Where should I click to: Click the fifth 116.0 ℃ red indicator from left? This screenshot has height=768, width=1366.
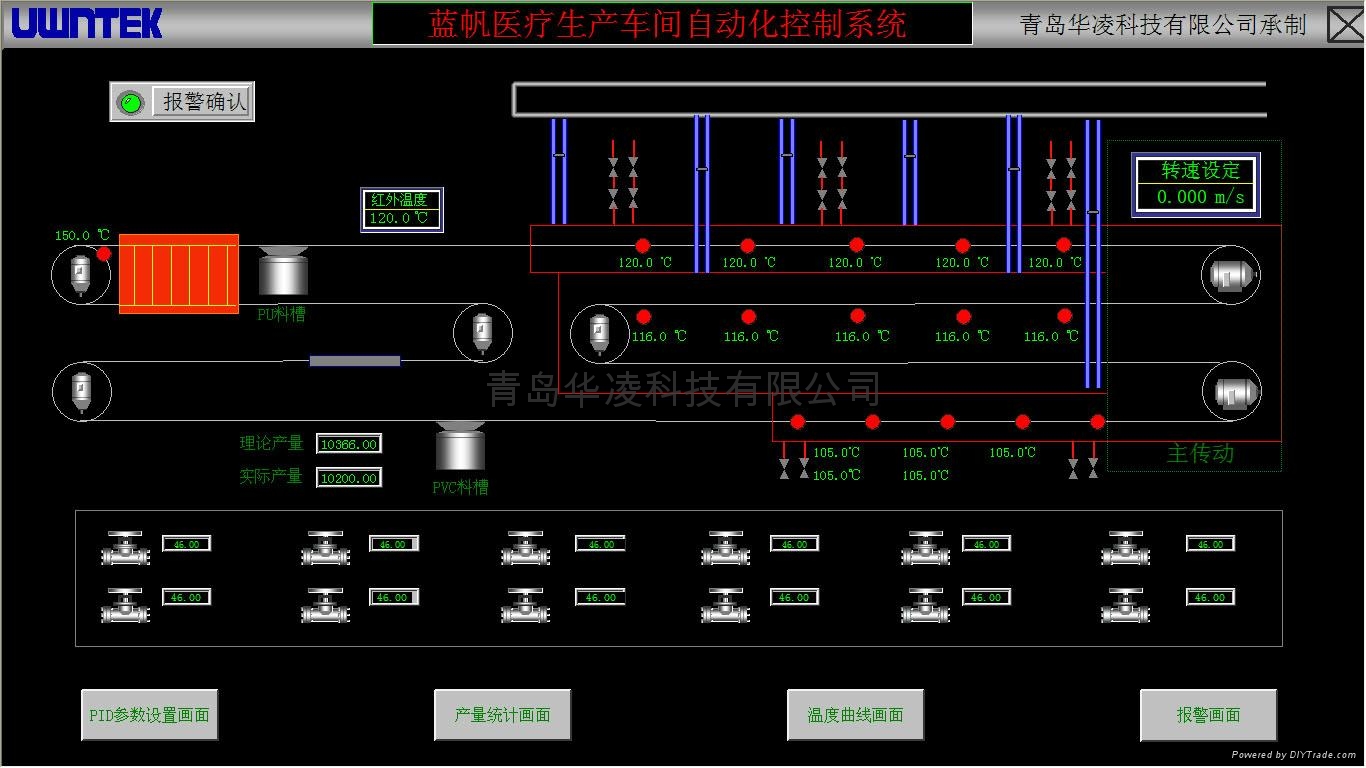pyautogui.click(x=1065, y=316)
